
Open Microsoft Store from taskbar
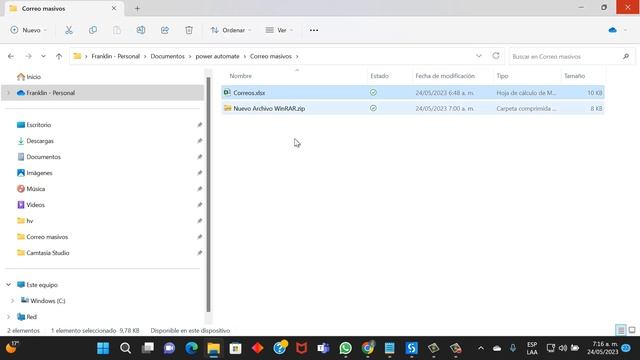[x=236, y=348]
